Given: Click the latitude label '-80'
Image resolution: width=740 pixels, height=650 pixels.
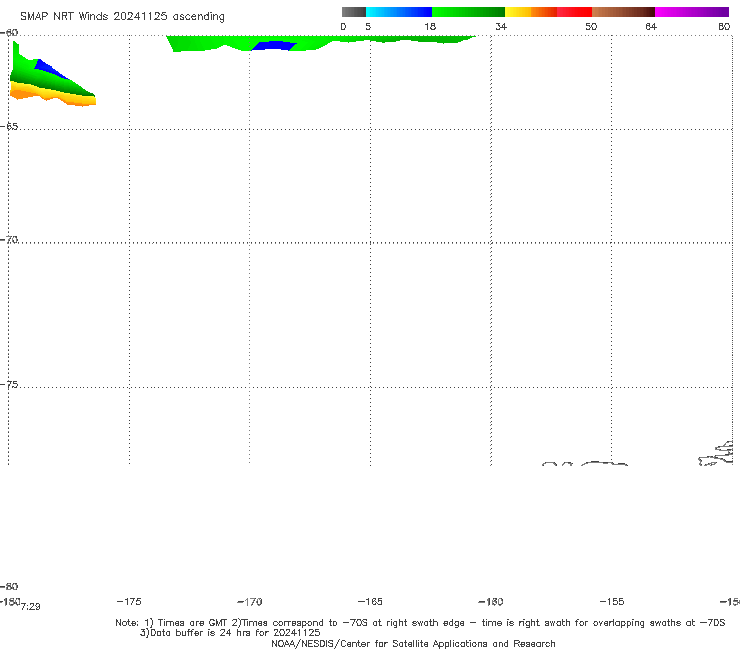Looking at the screenshot, I should pyautogui.click(x=9, y=586).
